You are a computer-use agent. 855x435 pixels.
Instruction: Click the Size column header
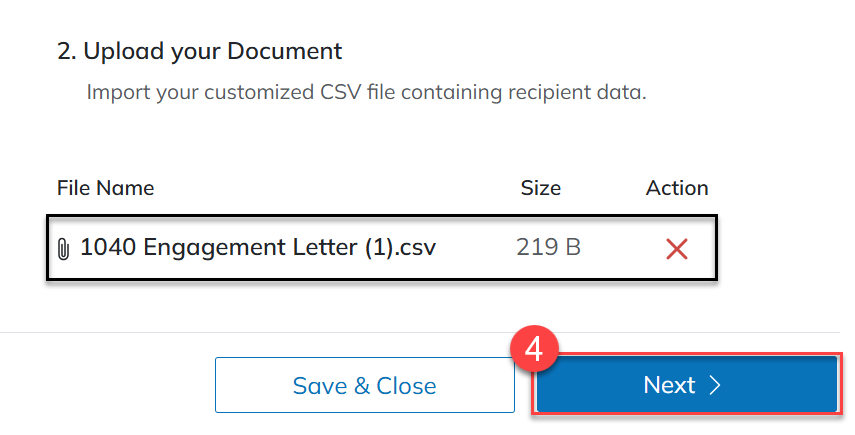click(x=541, y=188)
